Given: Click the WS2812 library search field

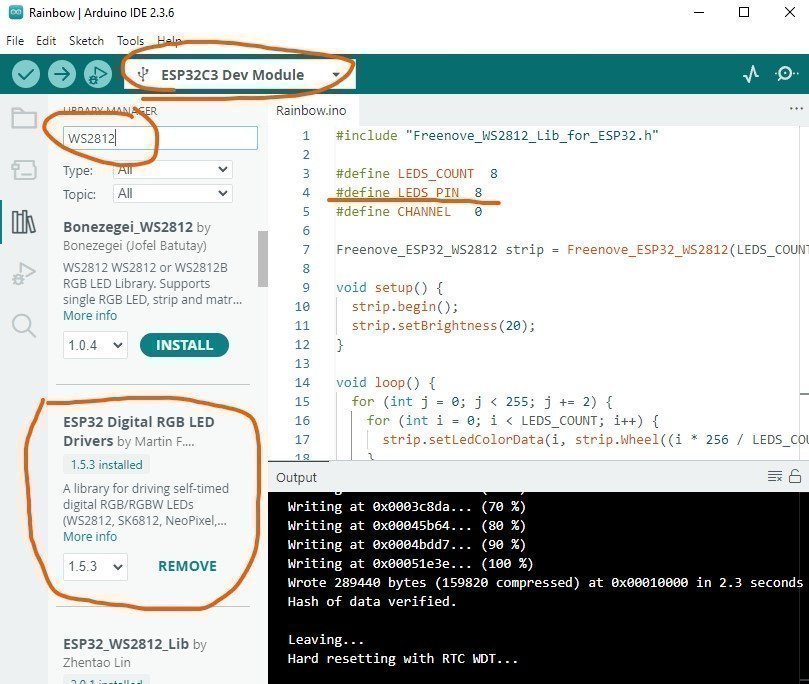Looking at the screenshot, I should (x=160, y=138).
